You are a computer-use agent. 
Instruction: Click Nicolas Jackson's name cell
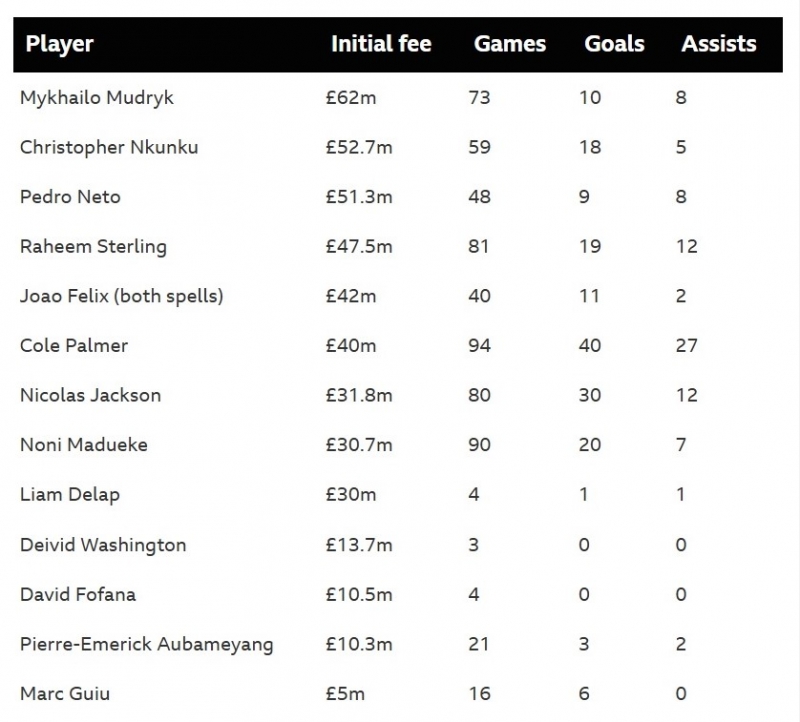pyautogui.click(x=90, y=395)
